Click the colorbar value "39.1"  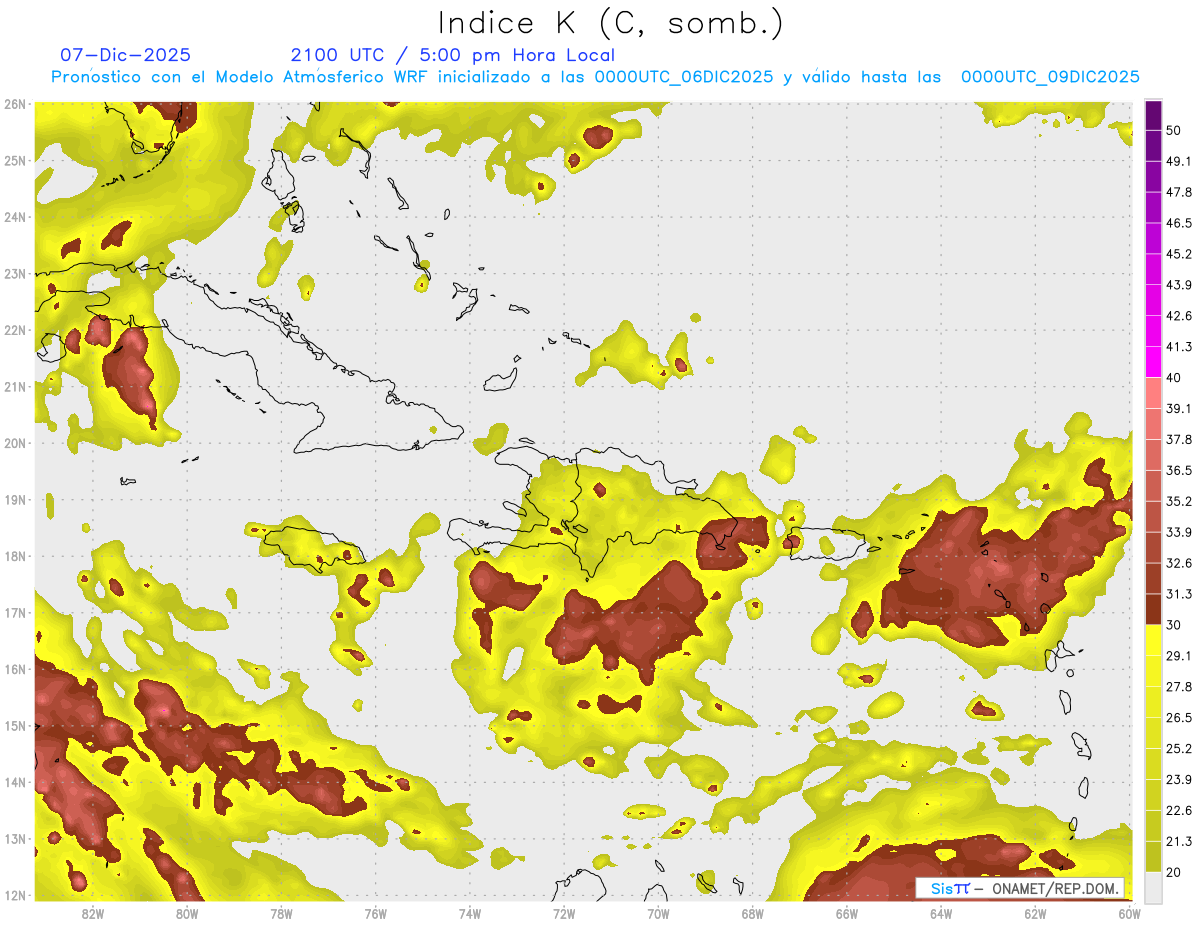(1179, 408)
